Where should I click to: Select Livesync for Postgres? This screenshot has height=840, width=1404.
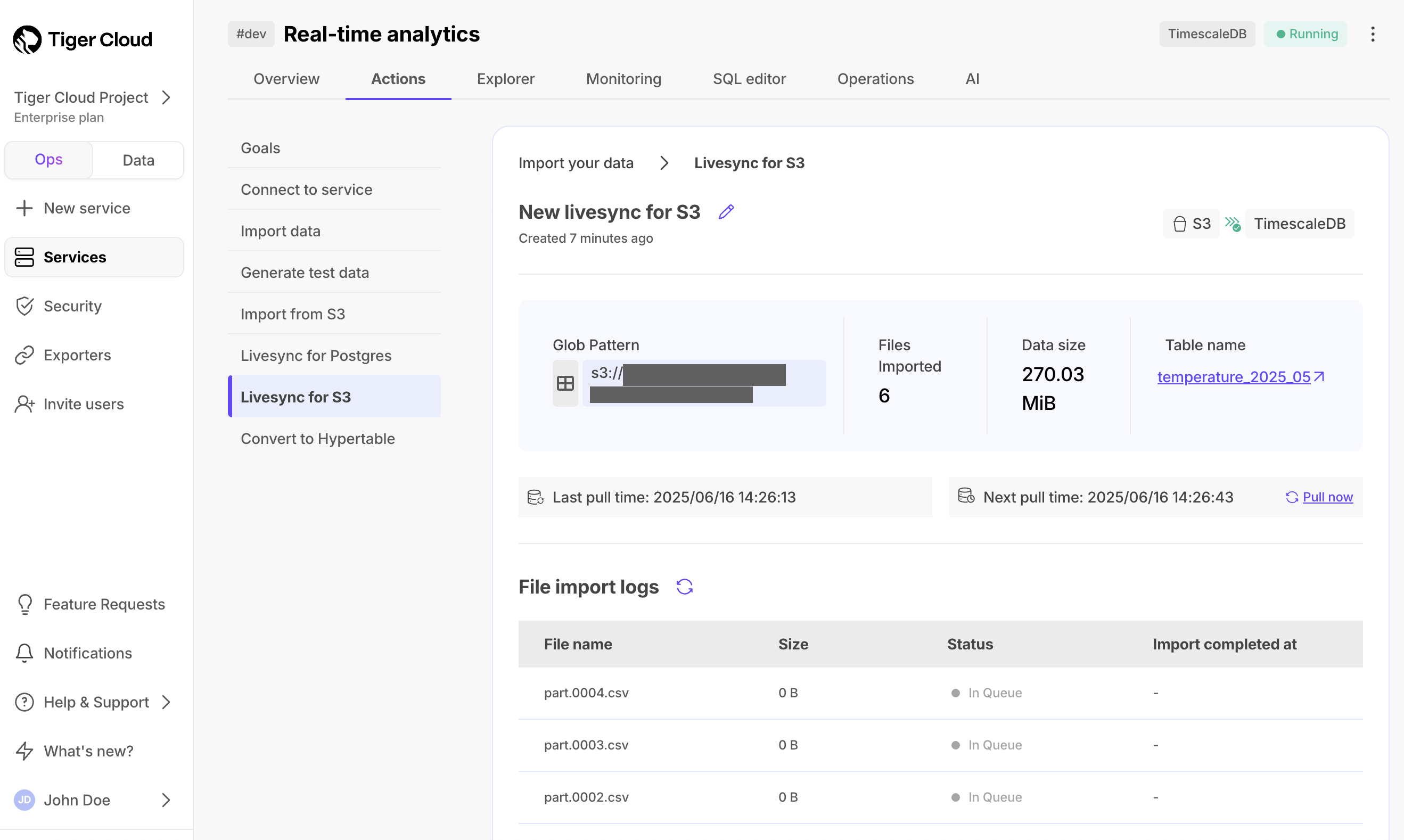(x=334, y=356)
